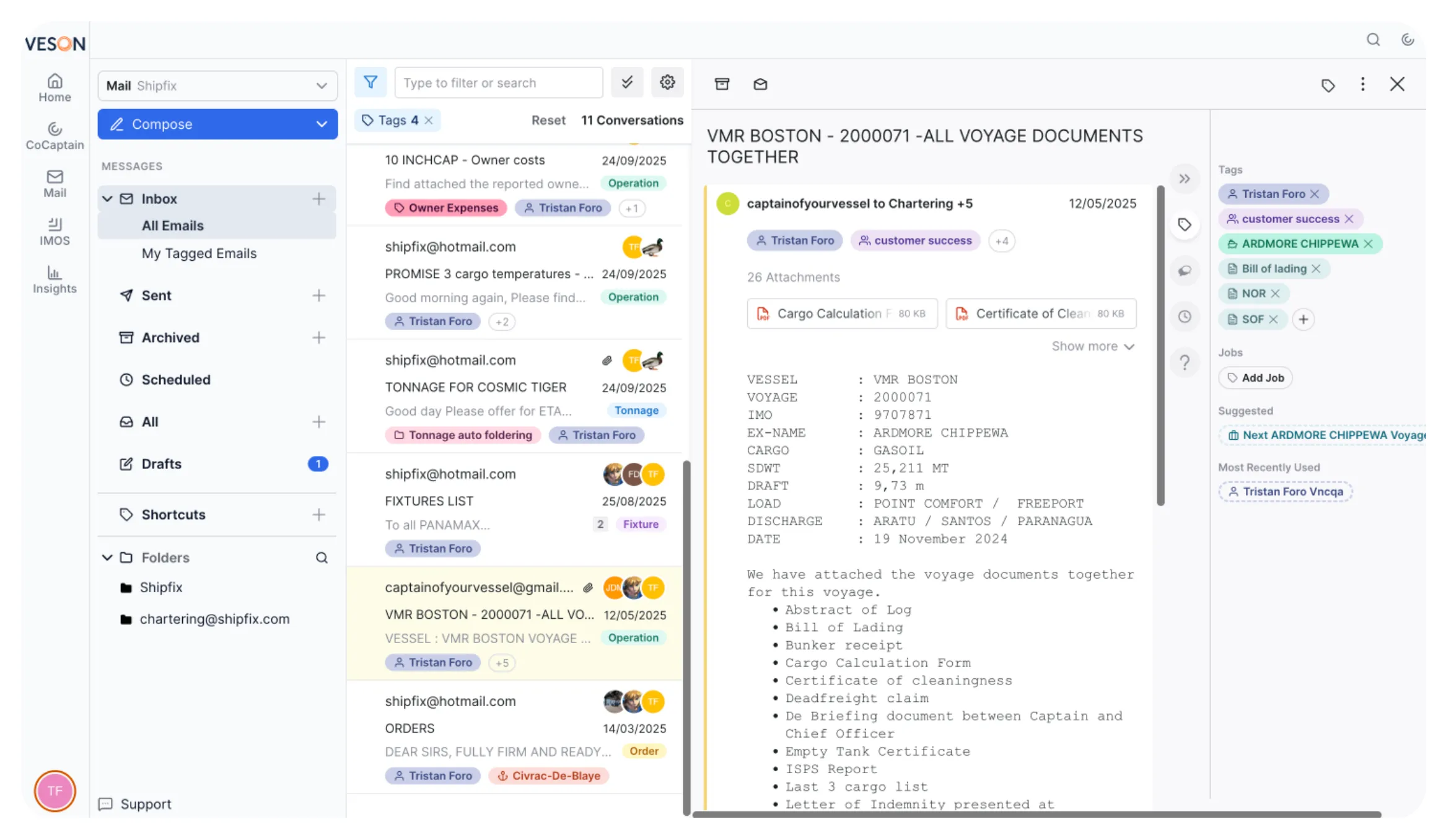Remove the Tristan Foro tag from the Tags panel

tap(1315, 194)
